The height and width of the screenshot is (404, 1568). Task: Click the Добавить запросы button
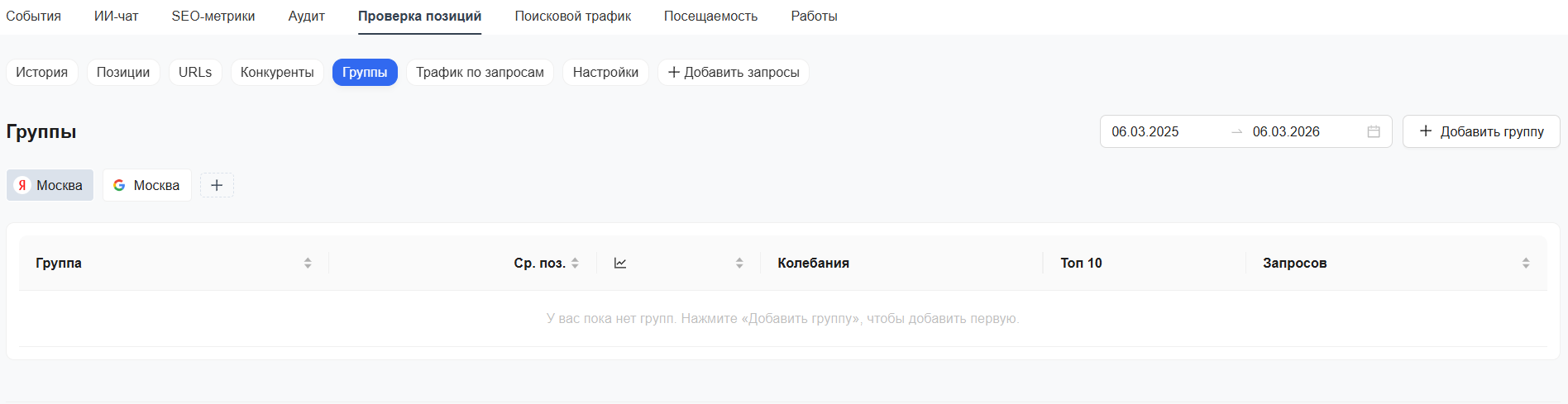click(733, 73)
